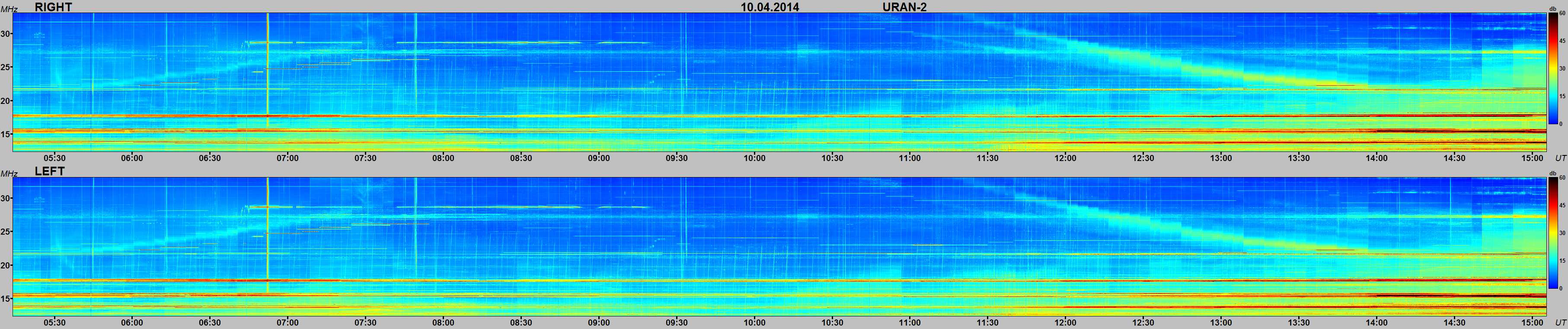Click the 05:30 time tick under RIGHT panel
1568x329 pixels.
[54, 158]
